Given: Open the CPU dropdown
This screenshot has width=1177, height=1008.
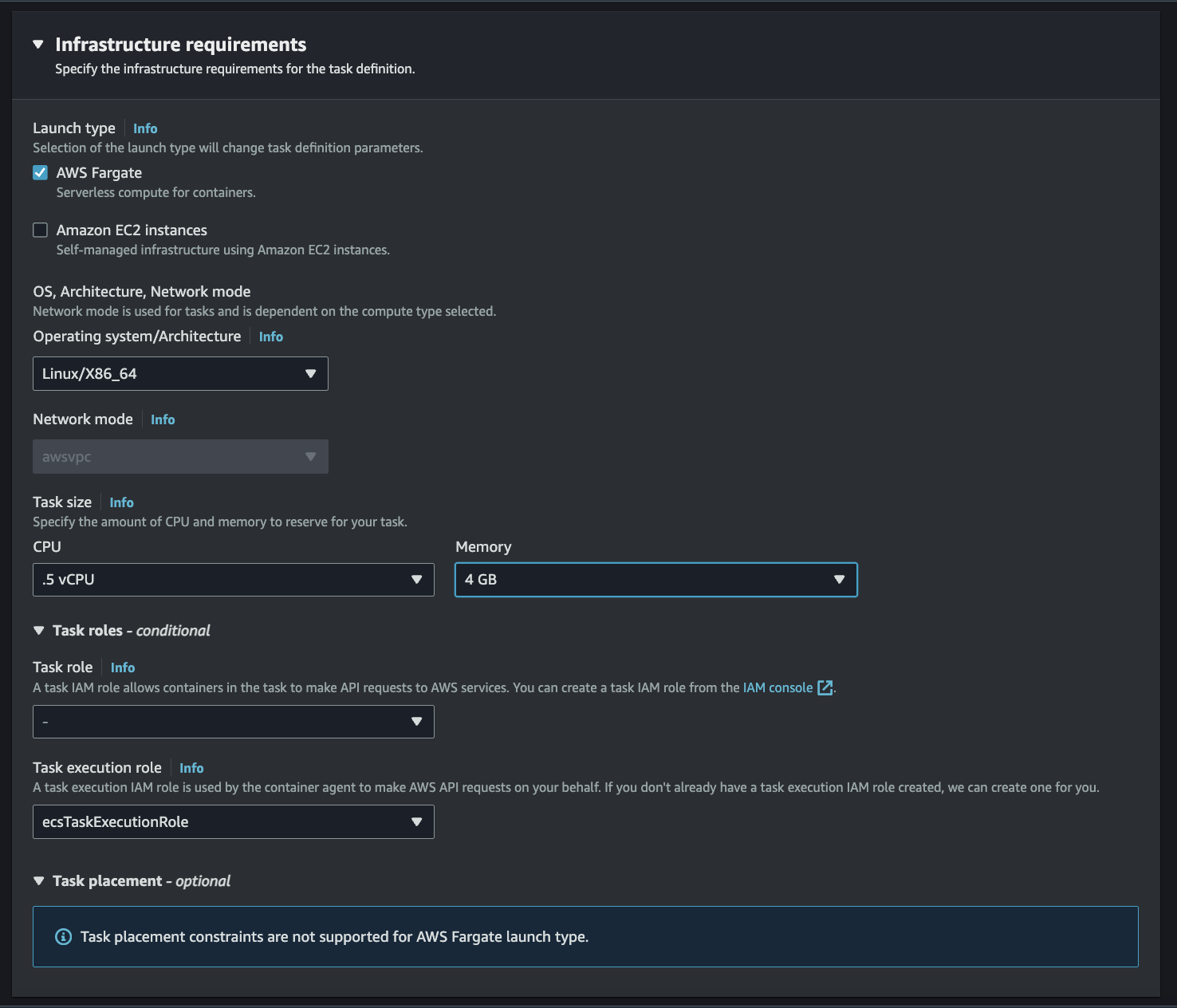Looking at the screenshot, I should tap(234, 580).
